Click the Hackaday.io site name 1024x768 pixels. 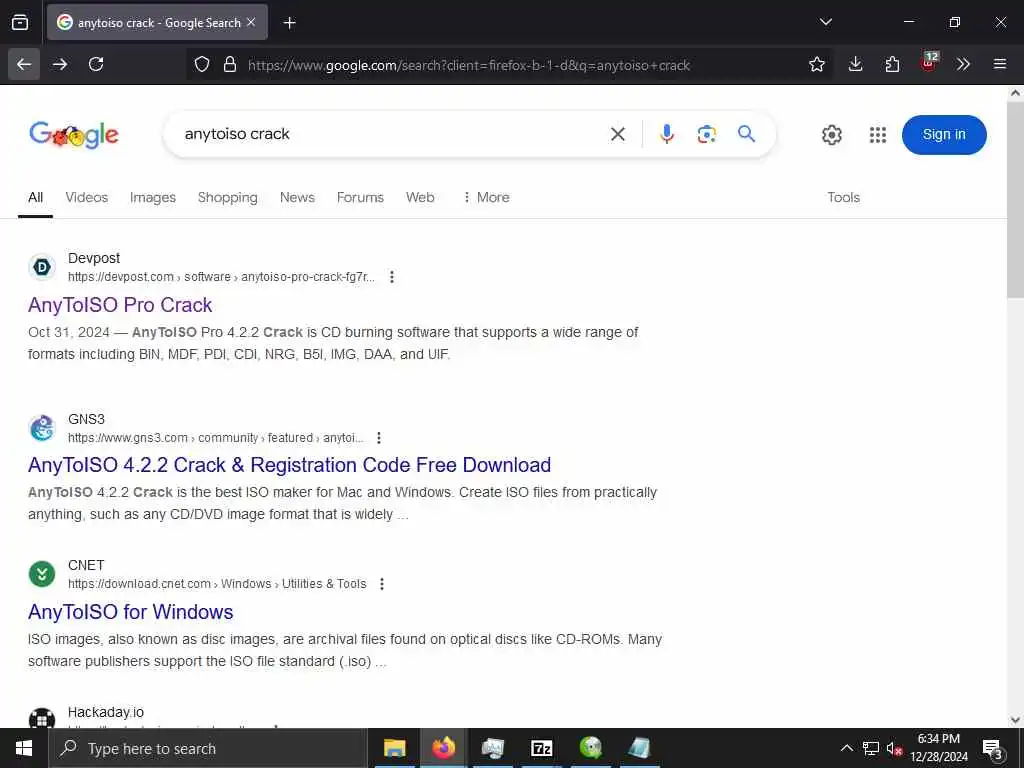pos(106,712)
